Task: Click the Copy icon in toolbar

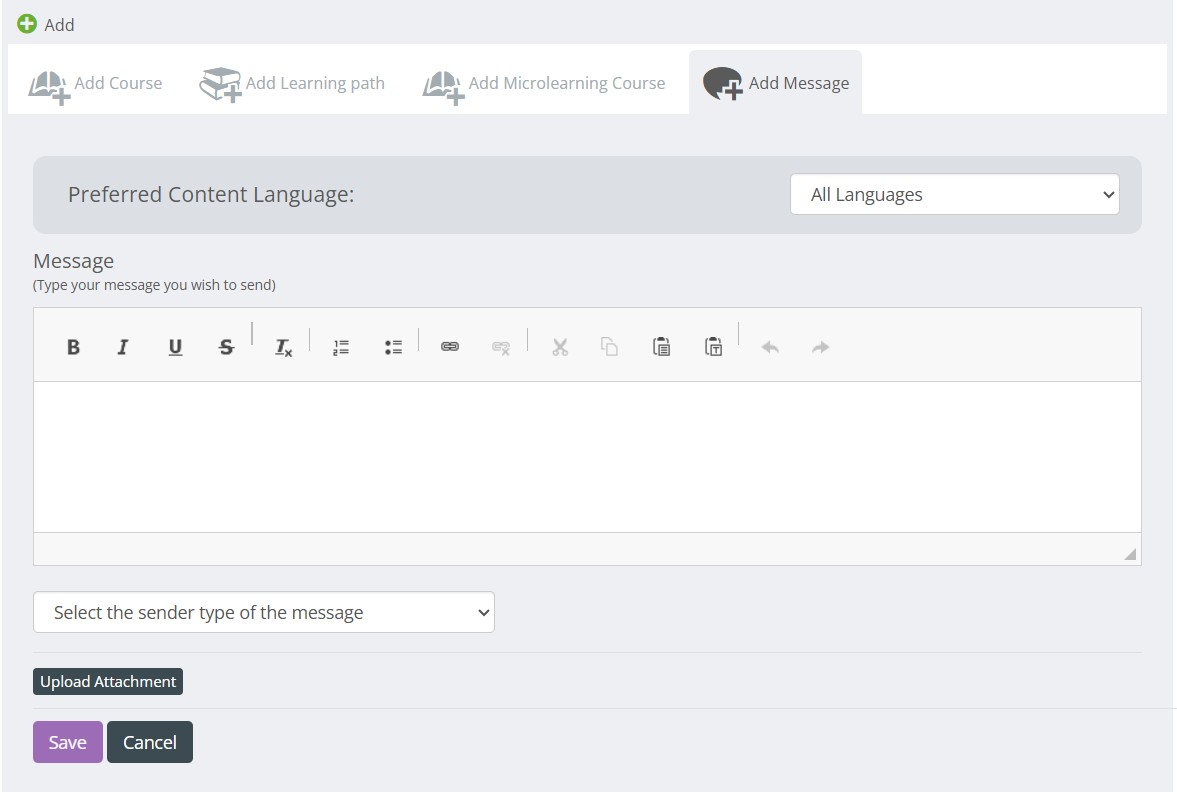Action: tap(610, 347)
